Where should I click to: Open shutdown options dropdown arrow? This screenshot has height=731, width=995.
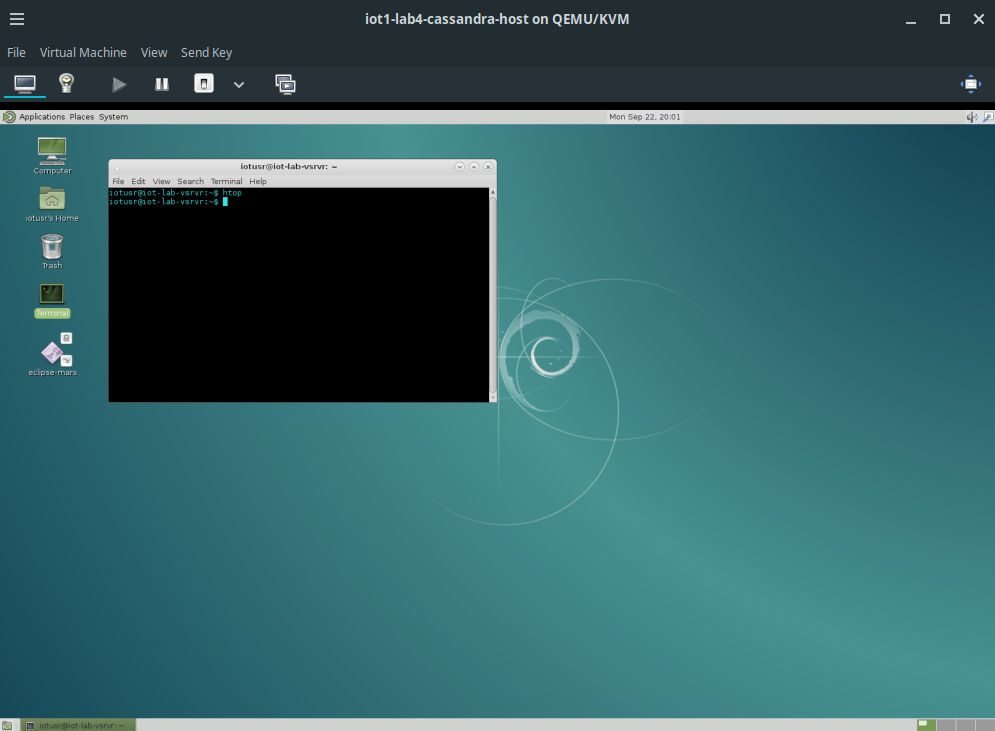click(x=238, y=84)
